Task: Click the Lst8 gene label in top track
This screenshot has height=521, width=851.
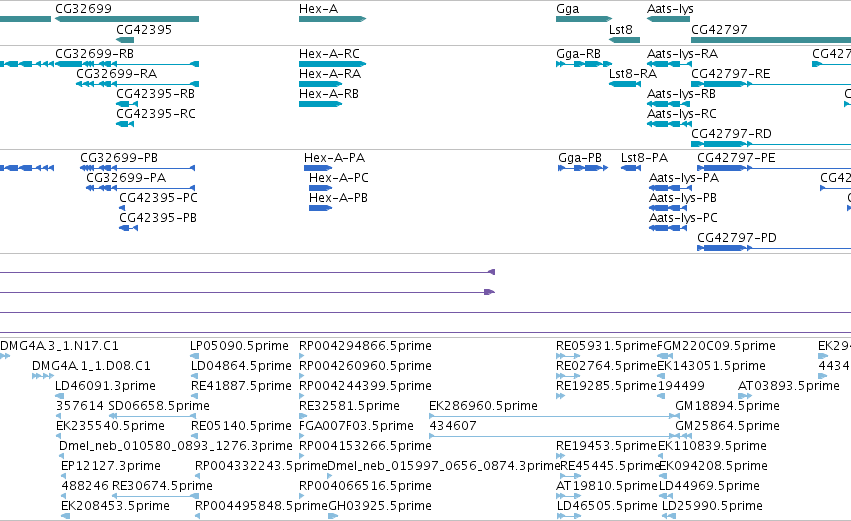Action: [x=621, y=29]
